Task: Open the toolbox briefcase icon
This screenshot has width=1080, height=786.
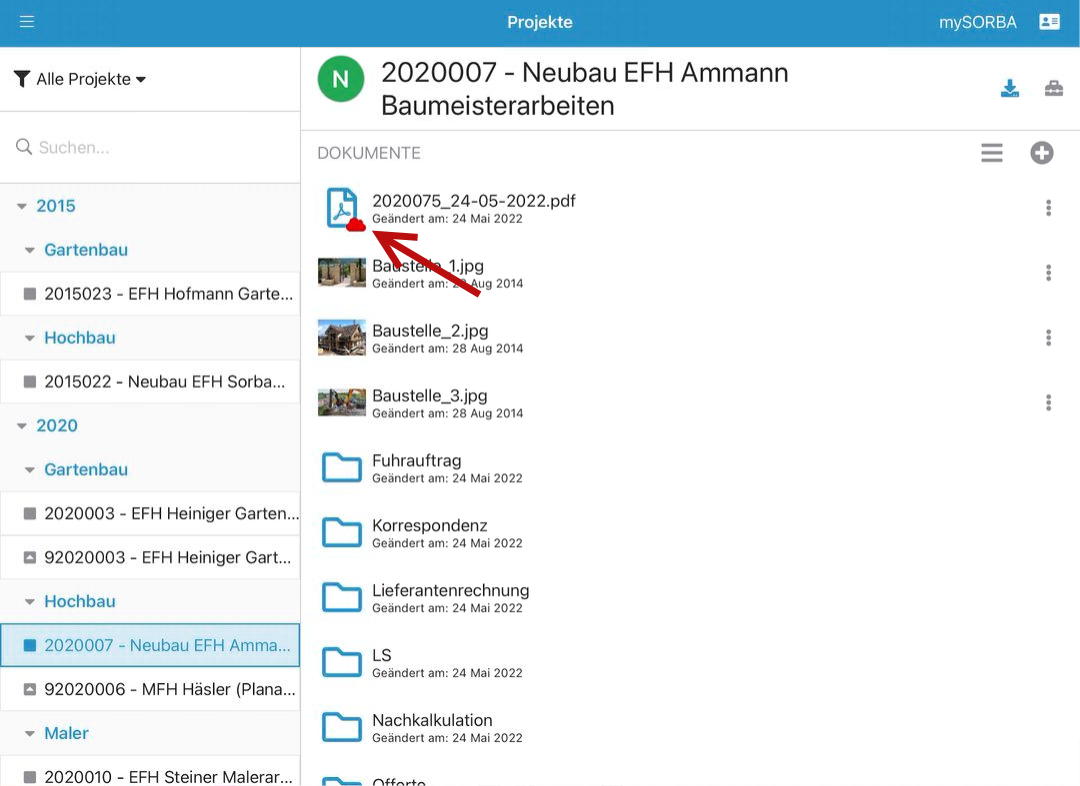Action: tap(1054, 89)
